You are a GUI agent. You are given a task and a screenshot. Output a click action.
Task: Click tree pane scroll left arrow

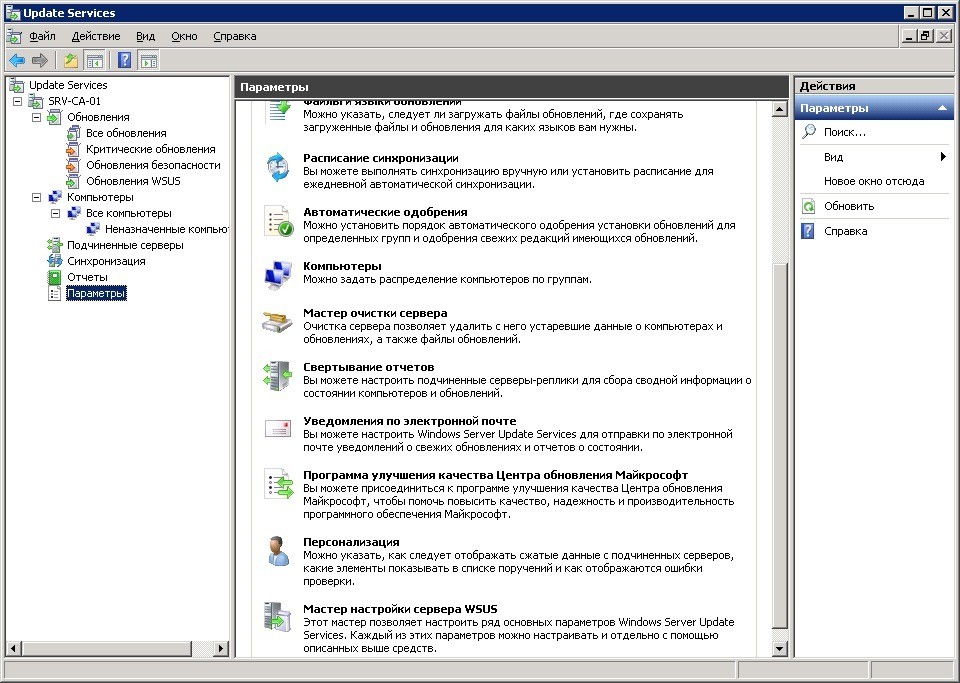tap(13, 649)
